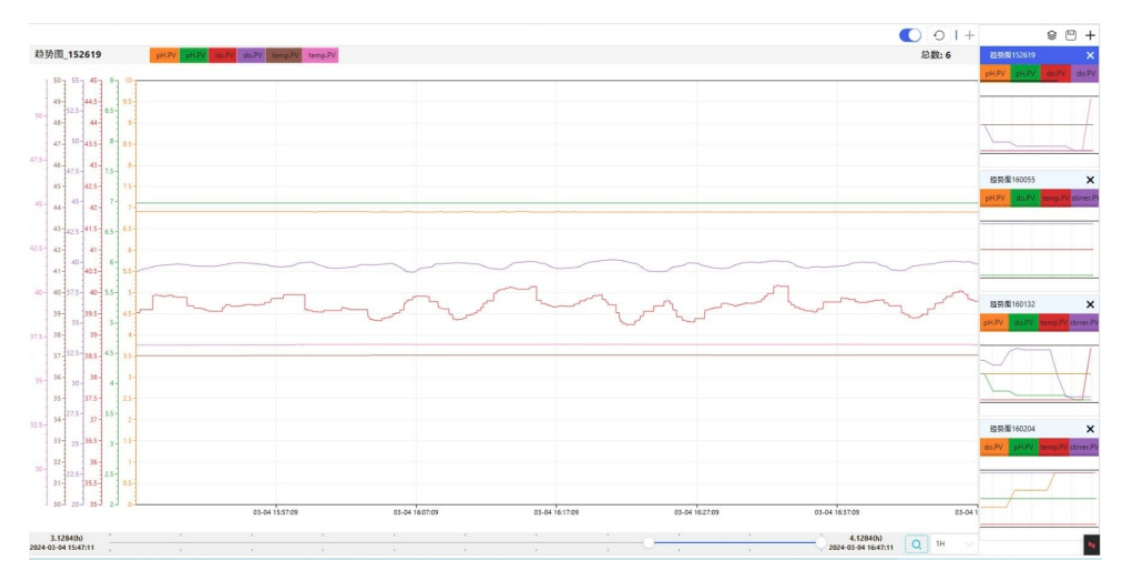This screenshot has width=1121, height=580.
Task: Click the left handle of time range slider
Action: [x=649, y=542]
